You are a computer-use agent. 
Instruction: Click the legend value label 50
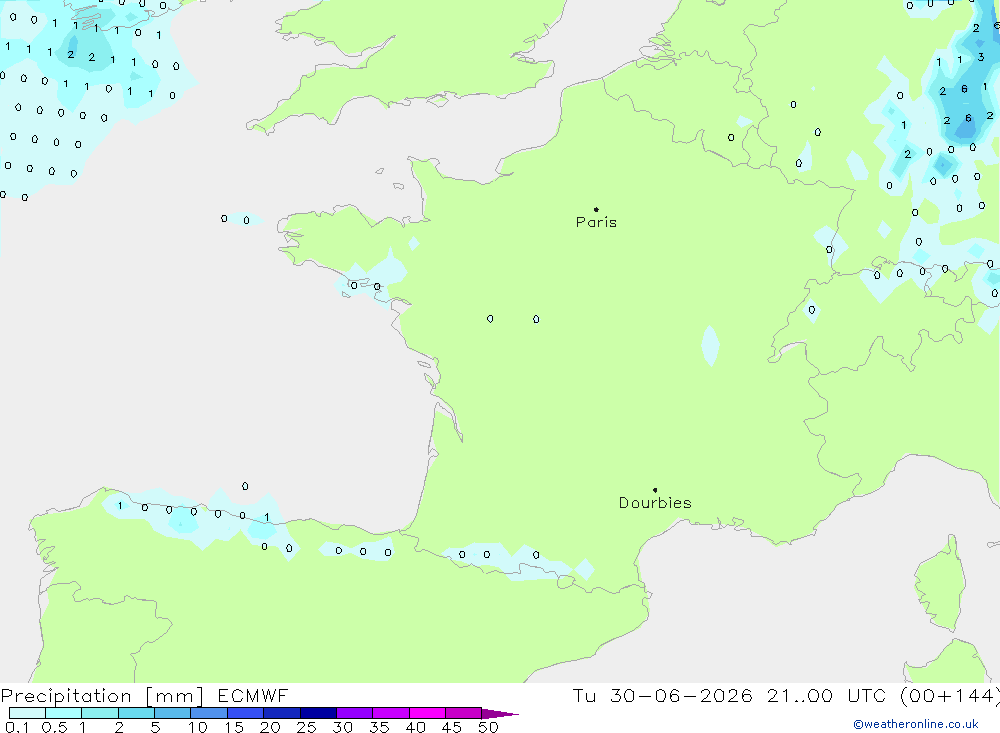pos(488,727)
